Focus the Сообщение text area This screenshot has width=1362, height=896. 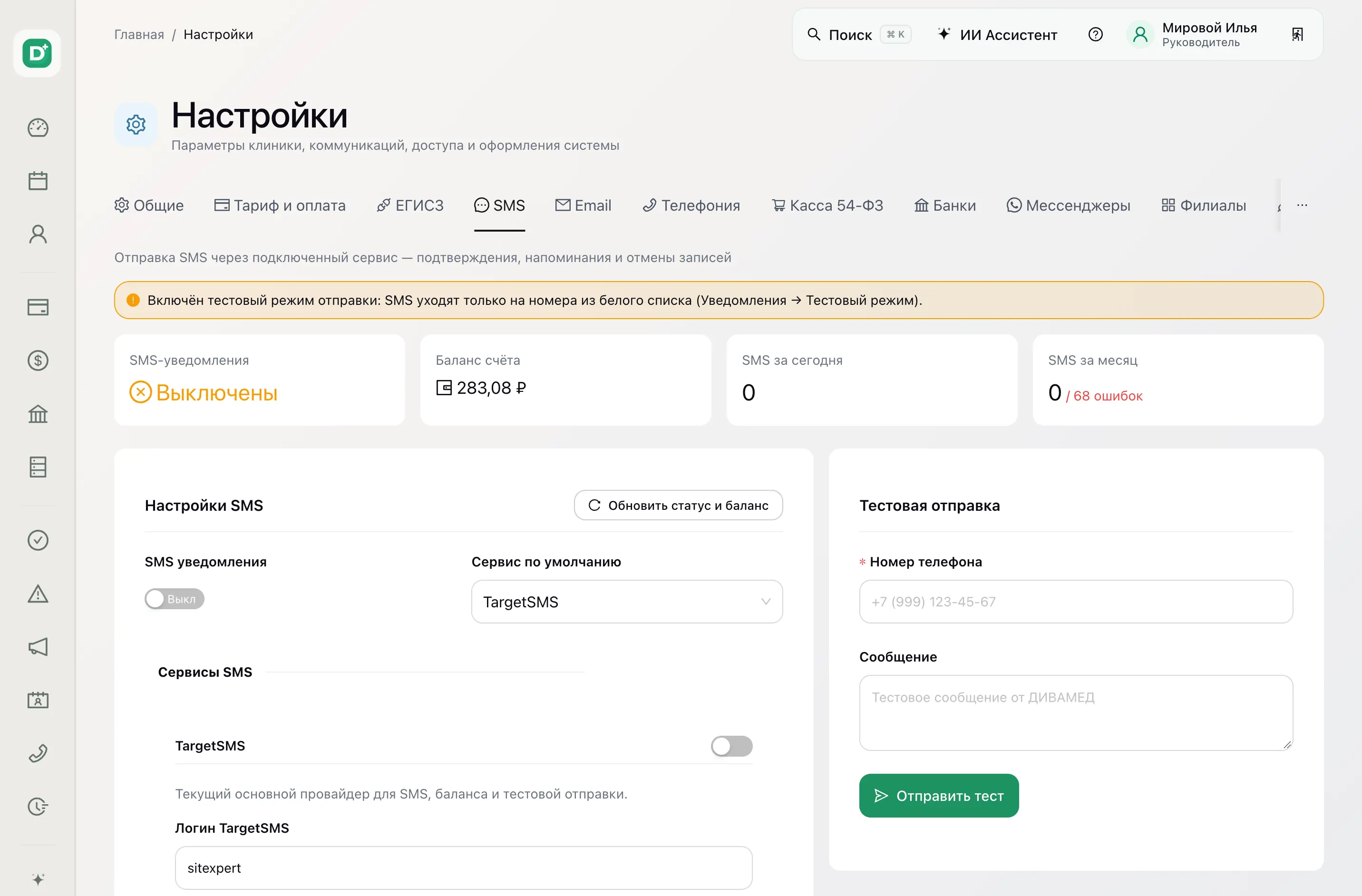pos(1076,712)
